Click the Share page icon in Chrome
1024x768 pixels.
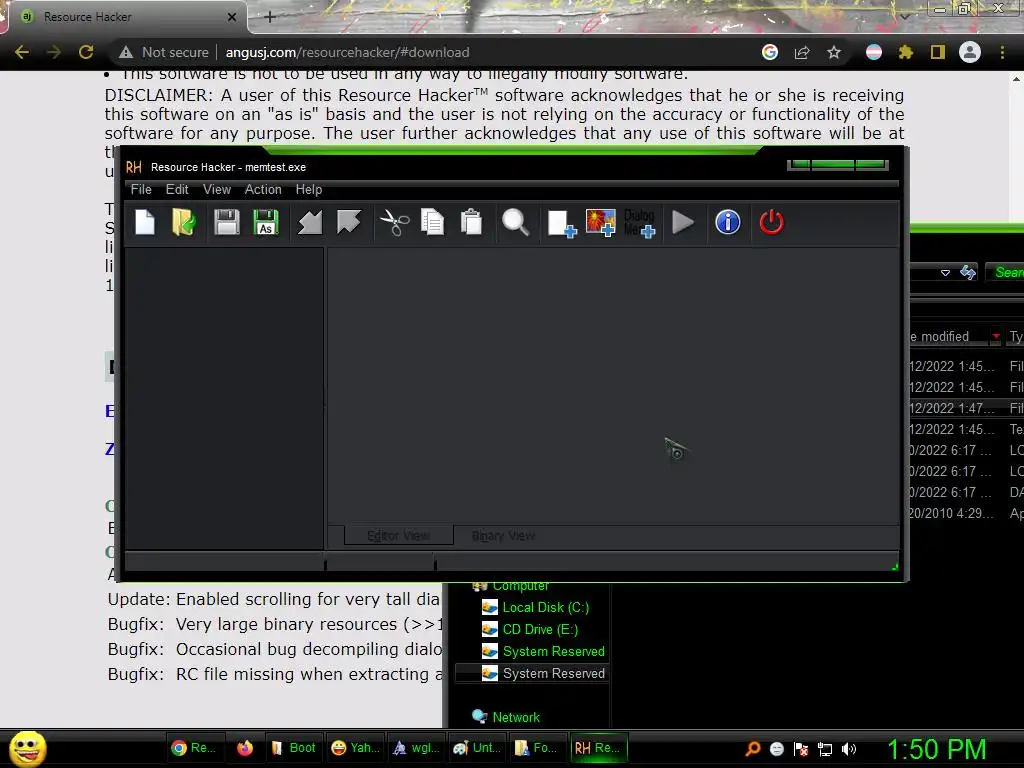802,52
